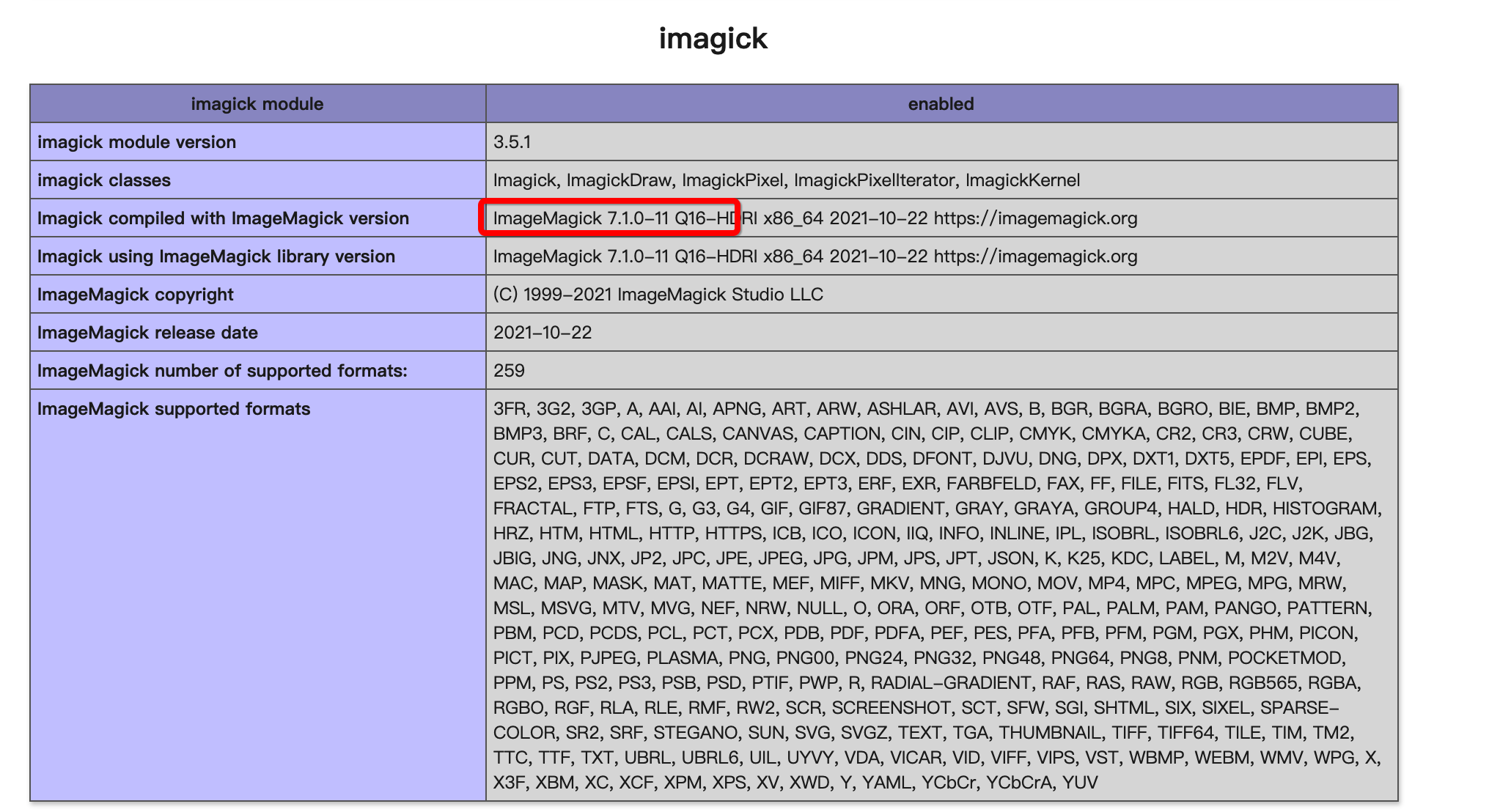Select 'Imagick using ImageMagick library version' label
Viewport: 1500px width, 812px height.
216,256
